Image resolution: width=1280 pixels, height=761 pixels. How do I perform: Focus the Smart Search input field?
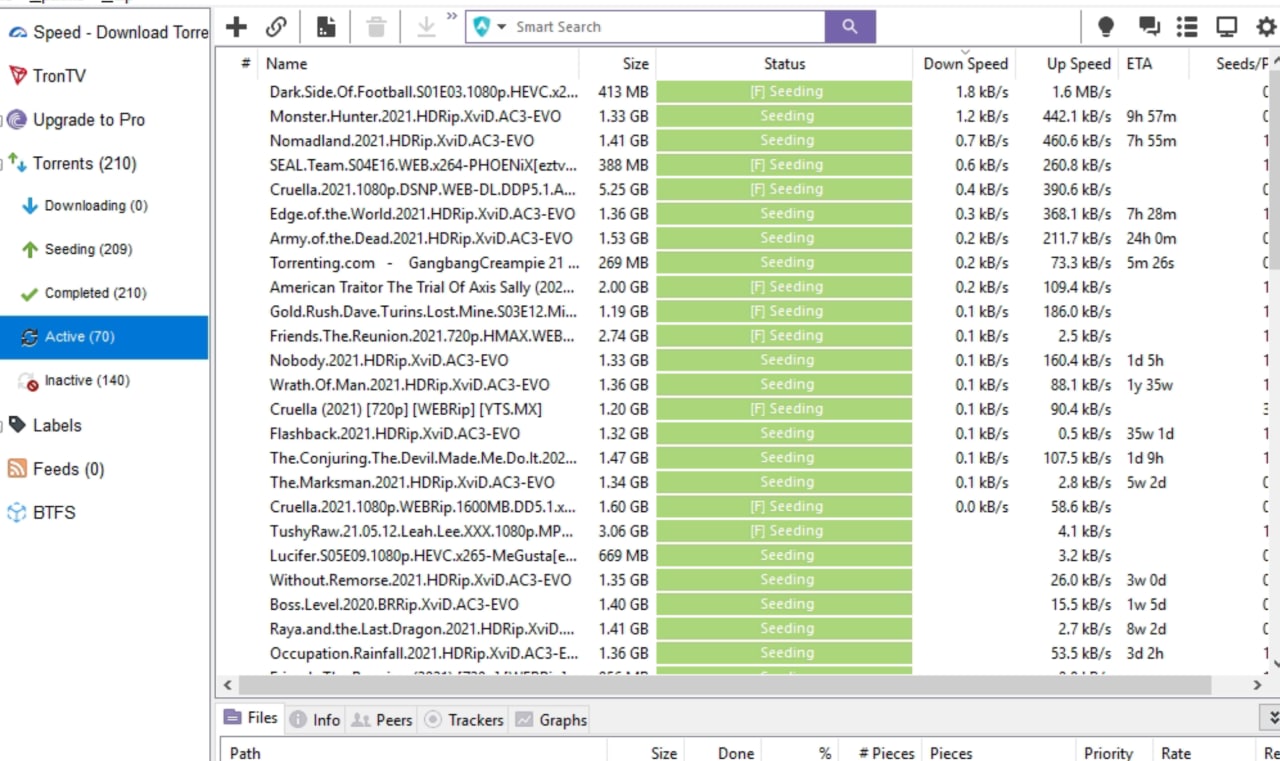[x=668, y=27]
